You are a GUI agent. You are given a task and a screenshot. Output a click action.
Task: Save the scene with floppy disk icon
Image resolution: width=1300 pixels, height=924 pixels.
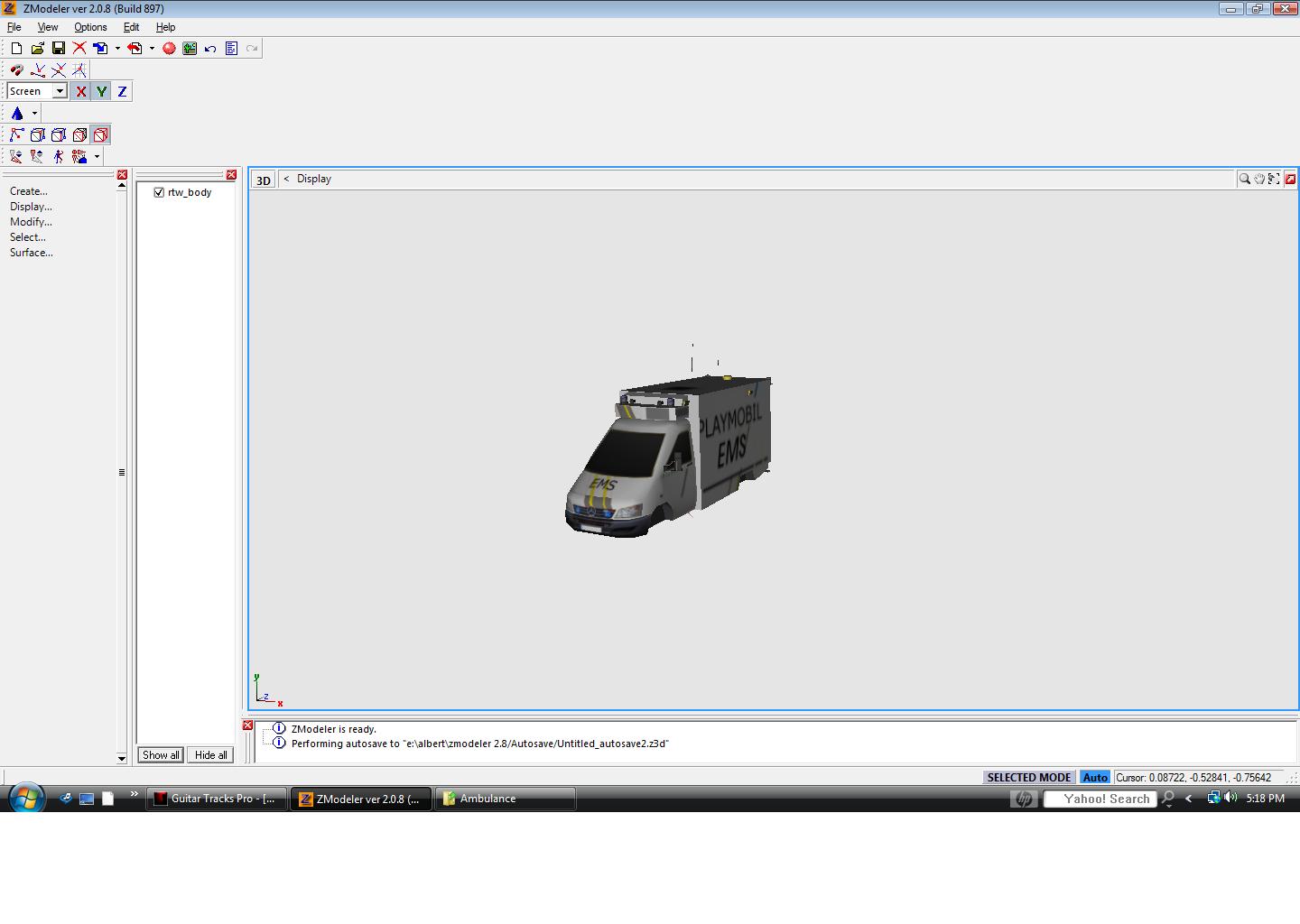pyautogui.click(x=59, y=49)
